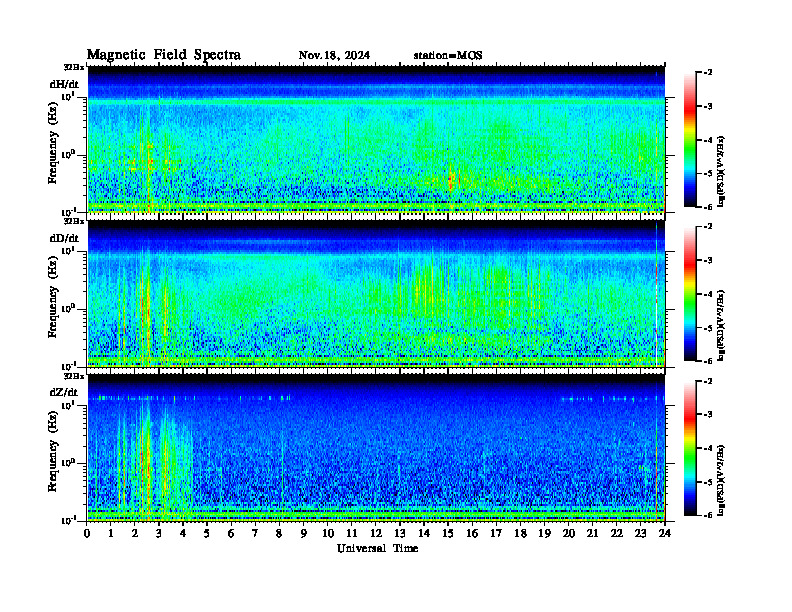Click the 10⁻¹ frequency tick on the dH/dt panel
This screenshot has width=792, height=612.
point(68,211)
